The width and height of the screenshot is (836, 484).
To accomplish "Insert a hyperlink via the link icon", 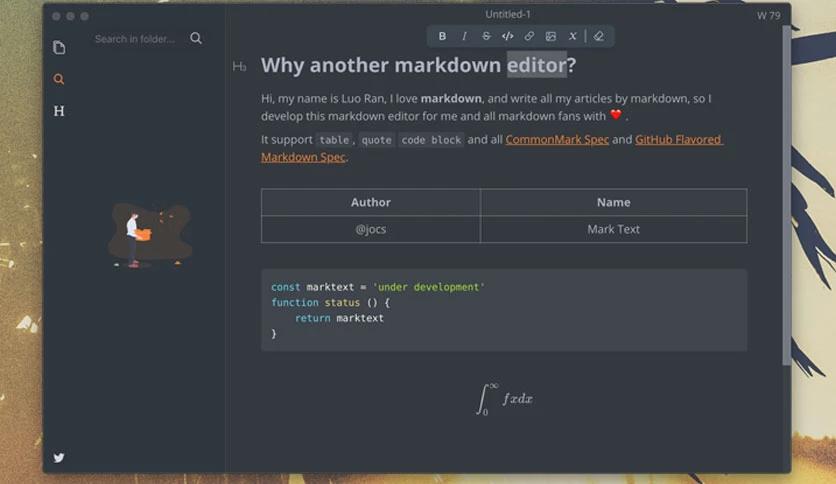I will tap(529, 36).
